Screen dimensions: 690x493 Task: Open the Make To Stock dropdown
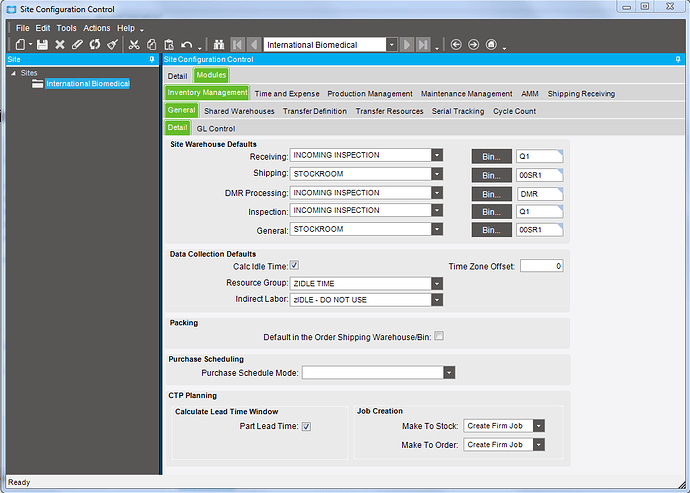pos(539,426)
